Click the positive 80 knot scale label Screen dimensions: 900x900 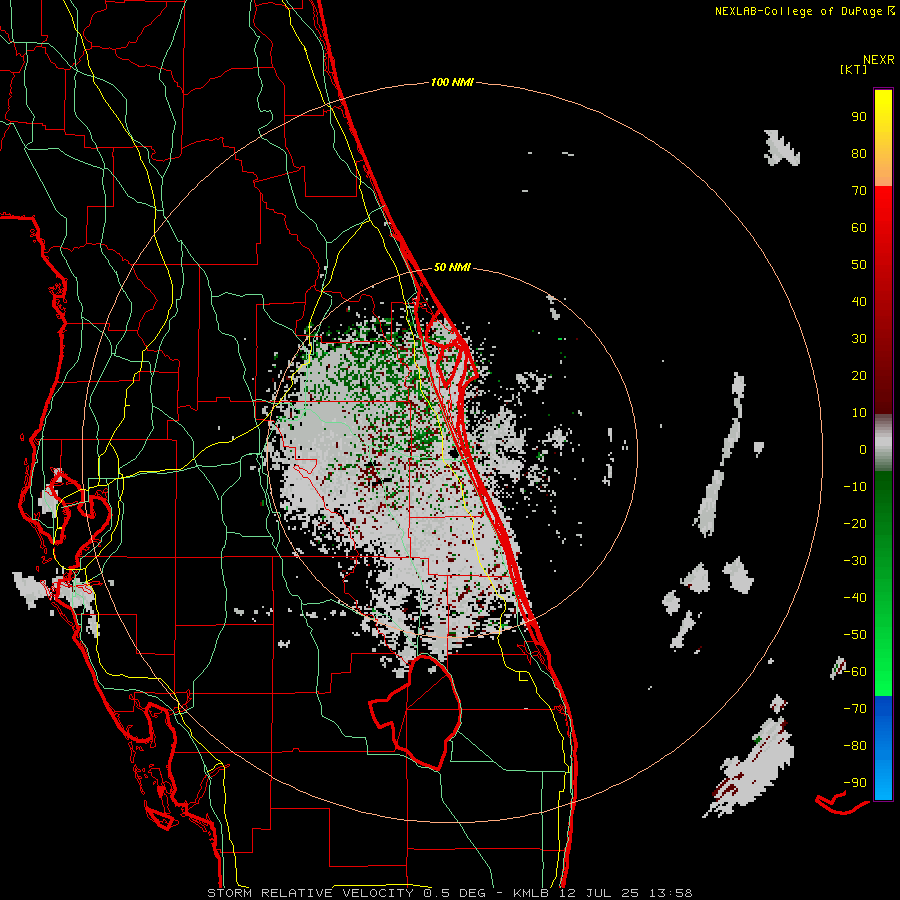coord(859,154)
